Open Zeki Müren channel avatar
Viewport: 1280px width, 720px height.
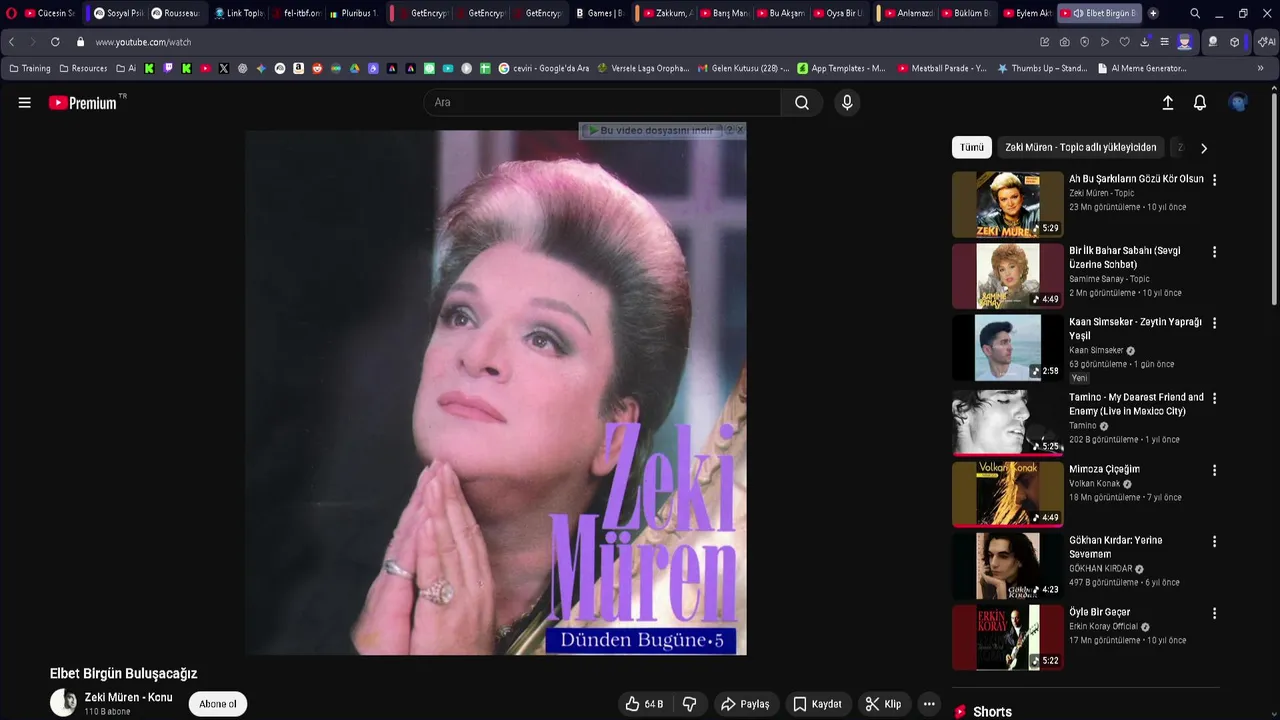click(63, 703)
